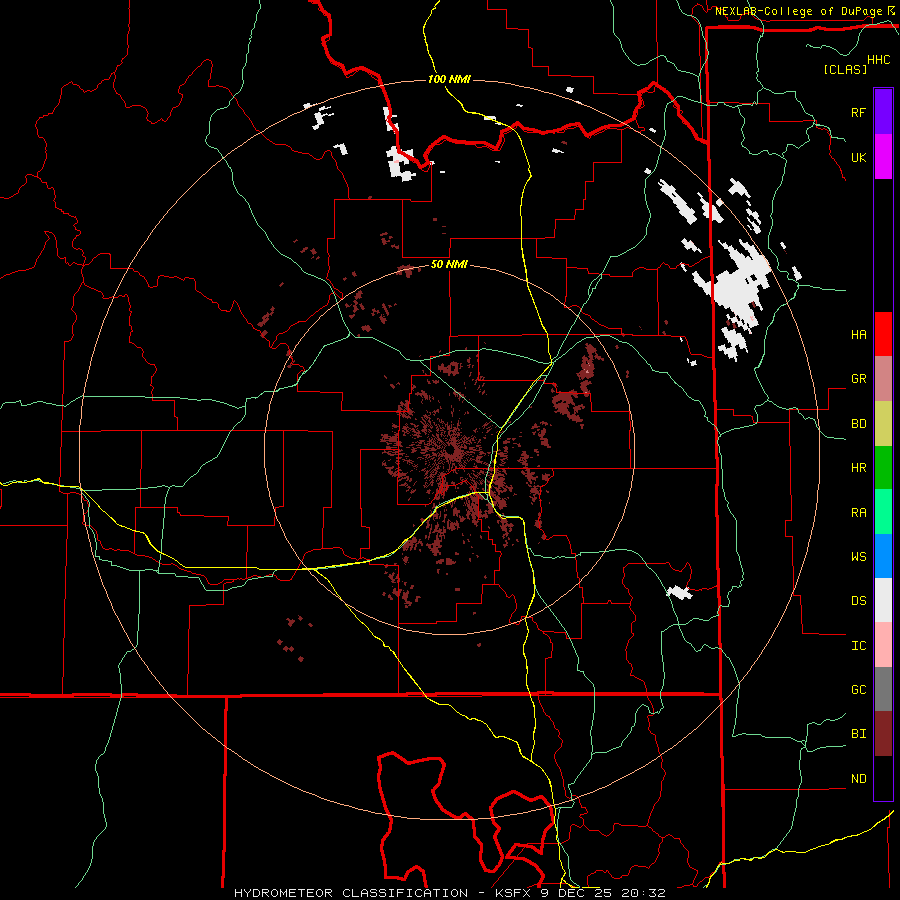Click the light green RA legend swatch
The height and width of the screenshot is (900, 900).
883,512
